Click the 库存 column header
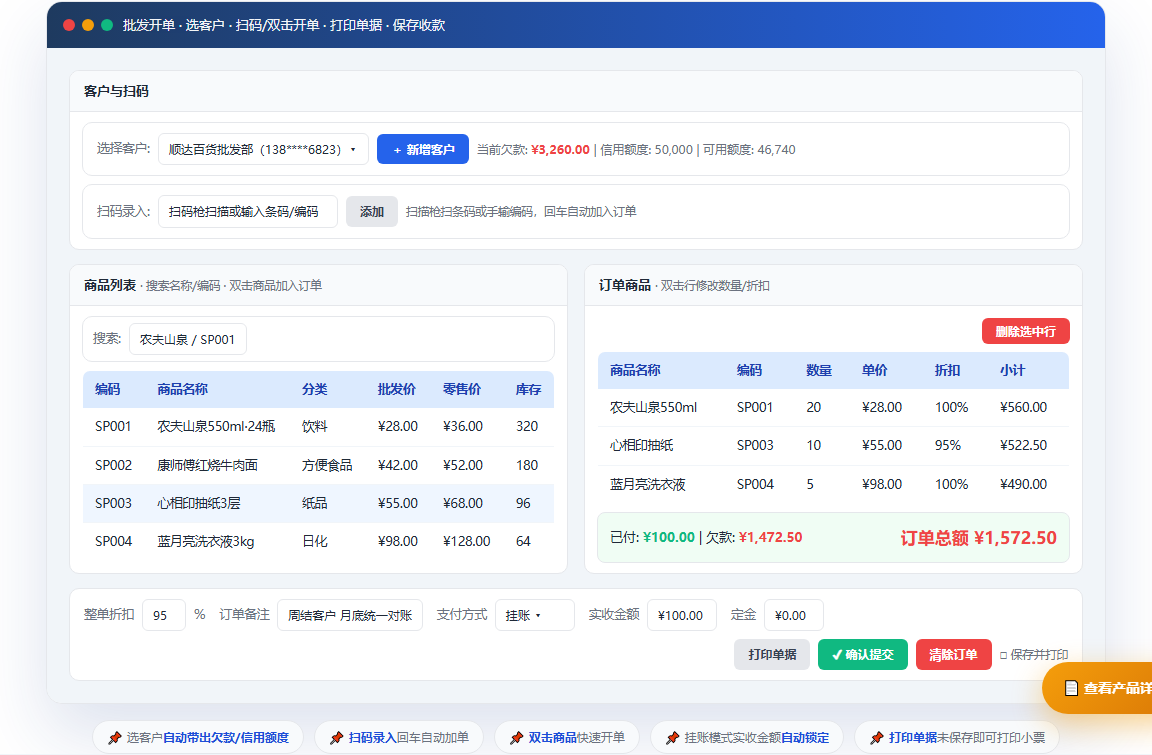The height and width of the screenshot is (755, 1152). 528,389
